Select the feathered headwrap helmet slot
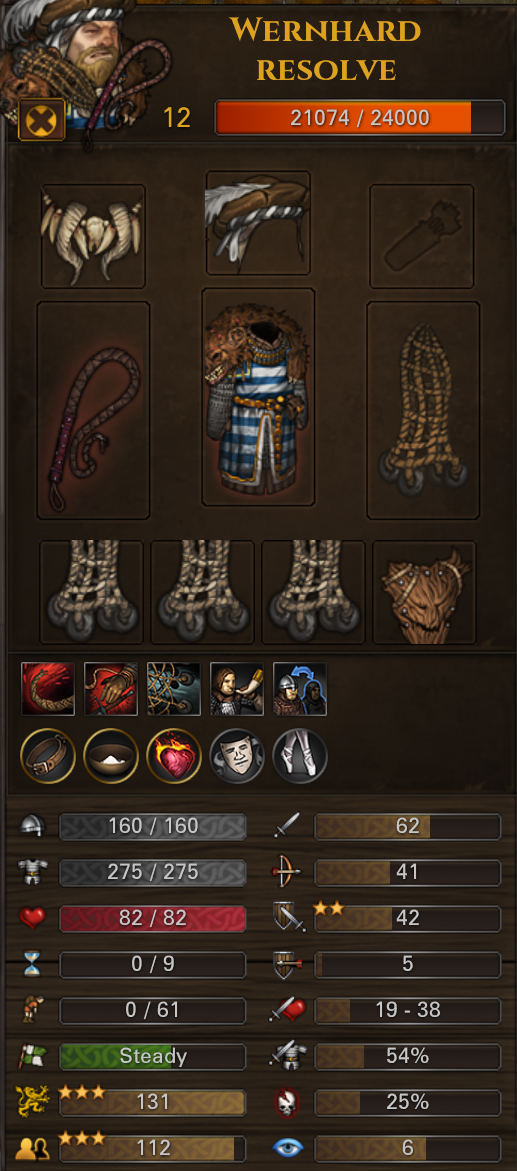 (x=258, y=223)
